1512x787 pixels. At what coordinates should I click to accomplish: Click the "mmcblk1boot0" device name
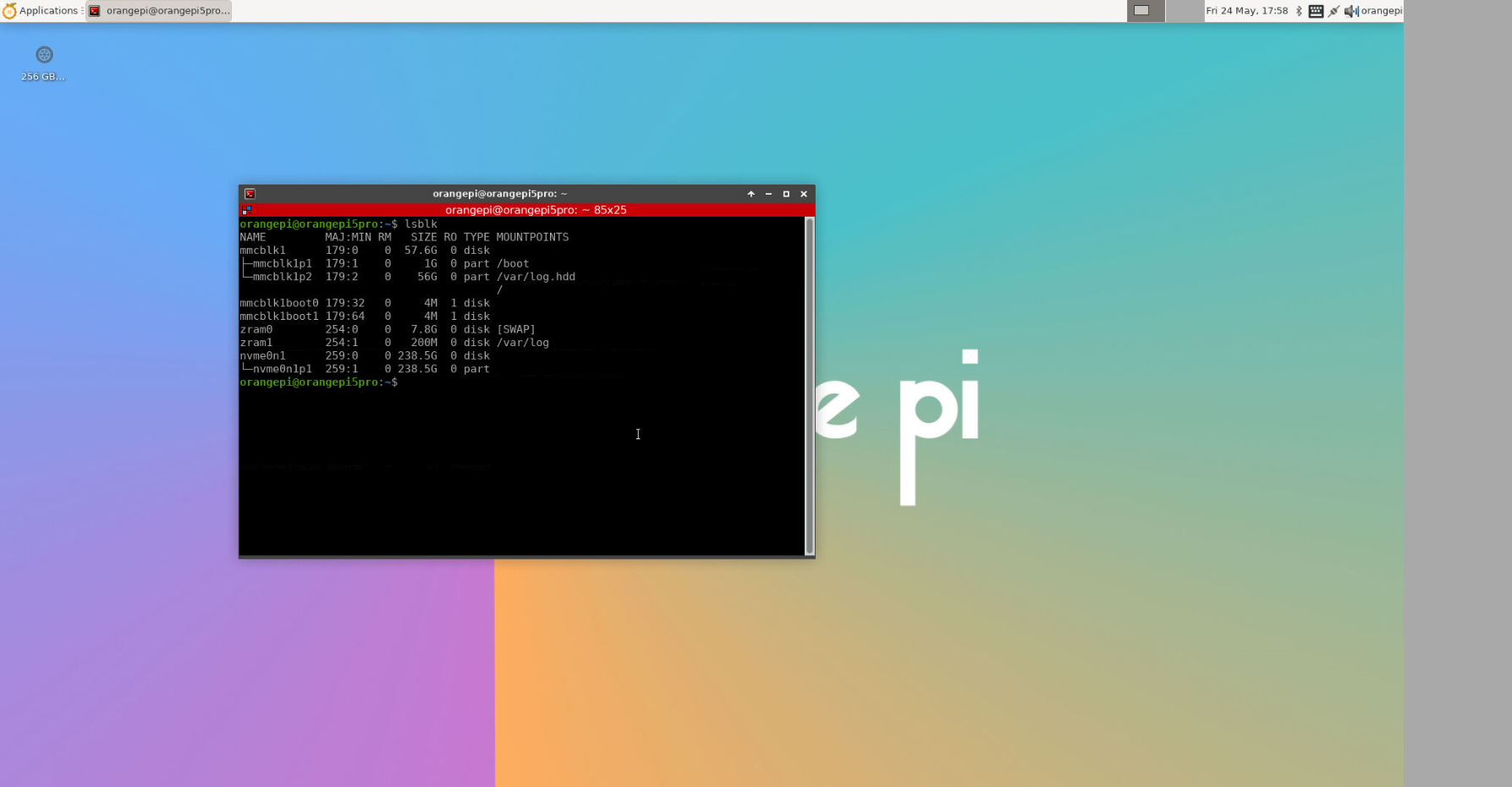[x=279, y=303]
